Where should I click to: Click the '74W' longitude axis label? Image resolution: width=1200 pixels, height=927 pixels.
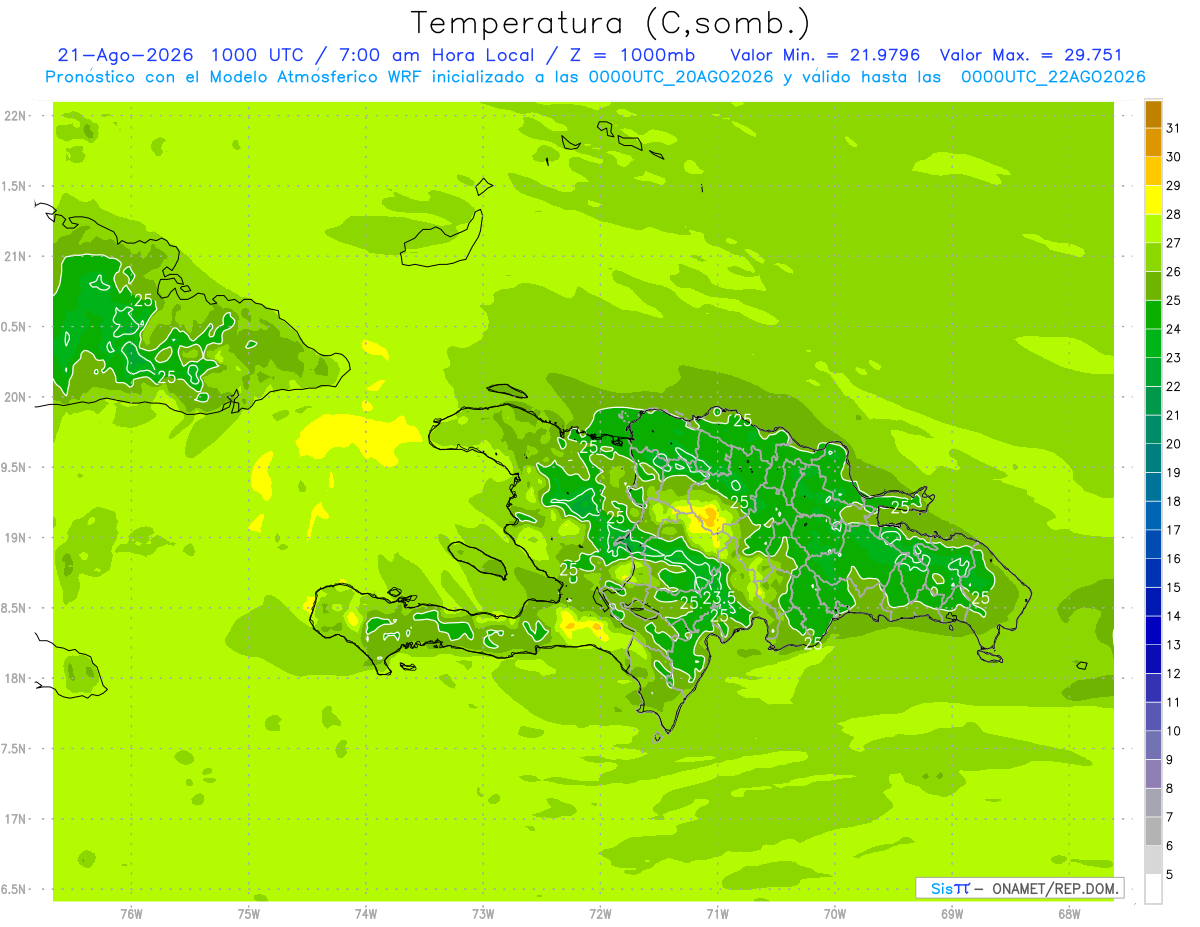click(365, 914)
